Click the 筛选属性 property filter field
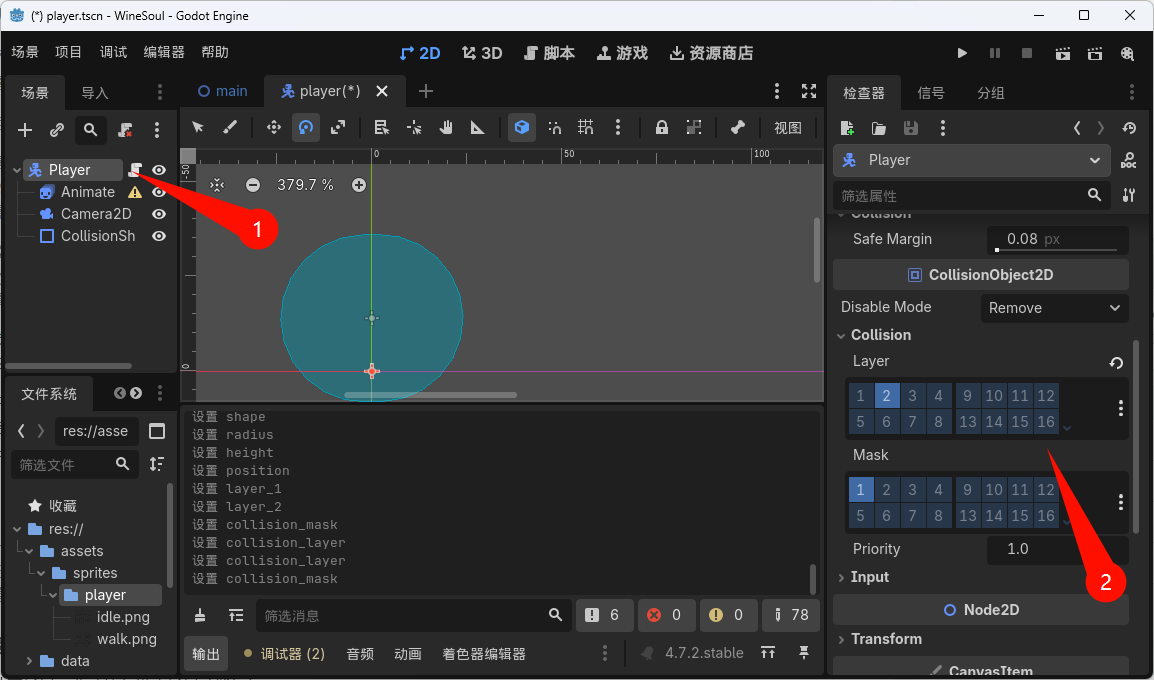 971,196
